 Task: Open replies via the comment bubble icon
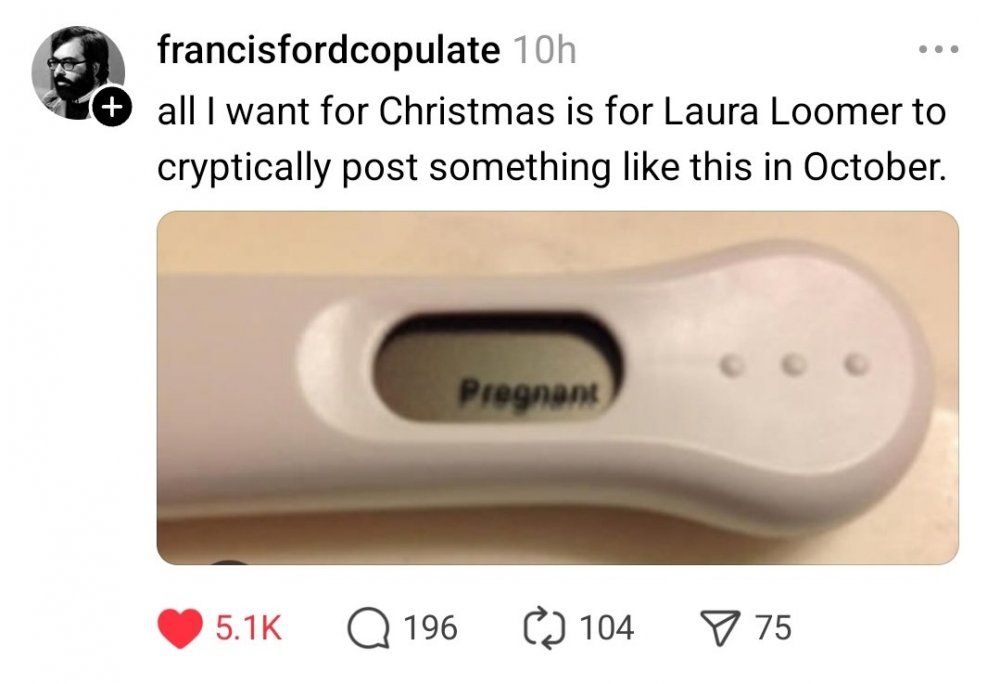(367, 627)
